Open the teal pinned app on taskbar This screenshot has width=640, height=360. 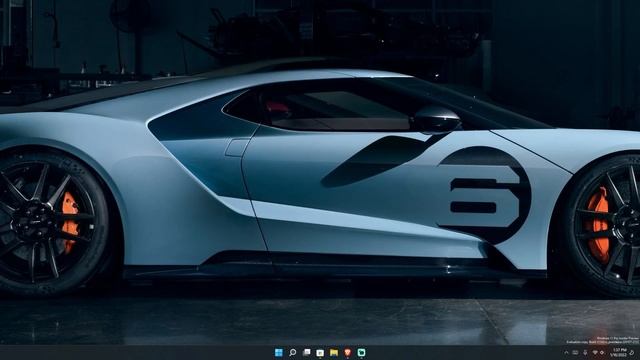coord(361,352)
